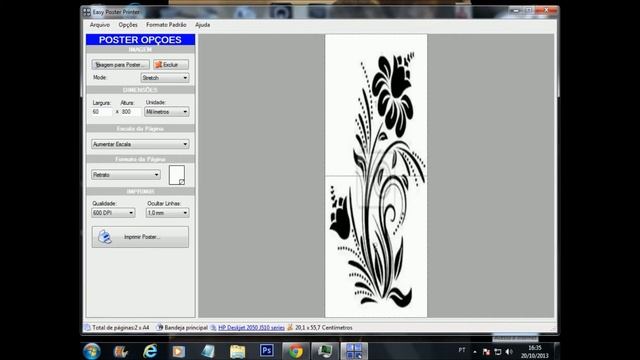Click the Total de páginas 2 x A4 text
Viewport: 640px width, 360px height.
click(x=121, y=327)
